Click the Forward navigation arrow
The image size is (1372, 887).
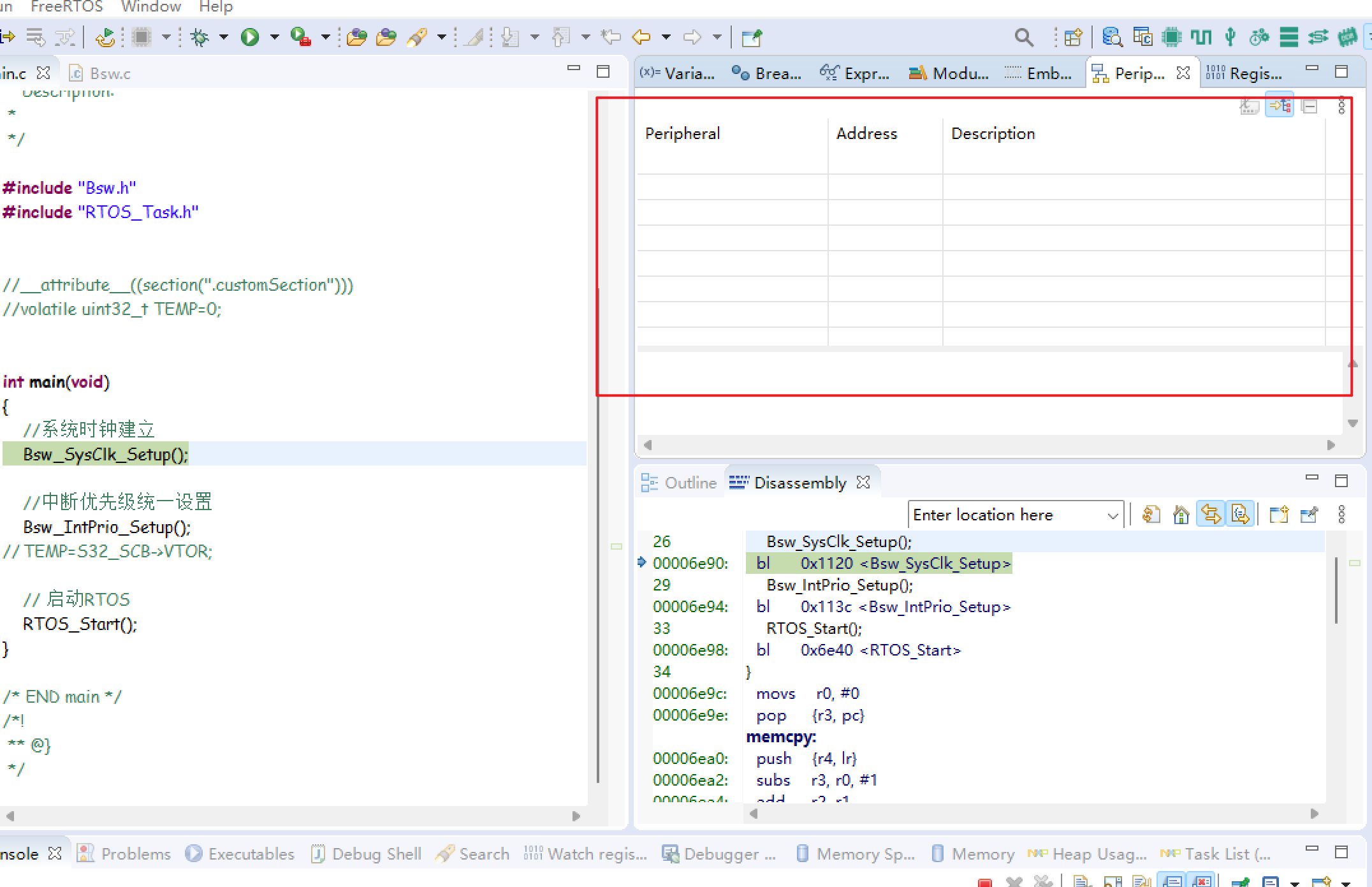(x=692, y=38)
